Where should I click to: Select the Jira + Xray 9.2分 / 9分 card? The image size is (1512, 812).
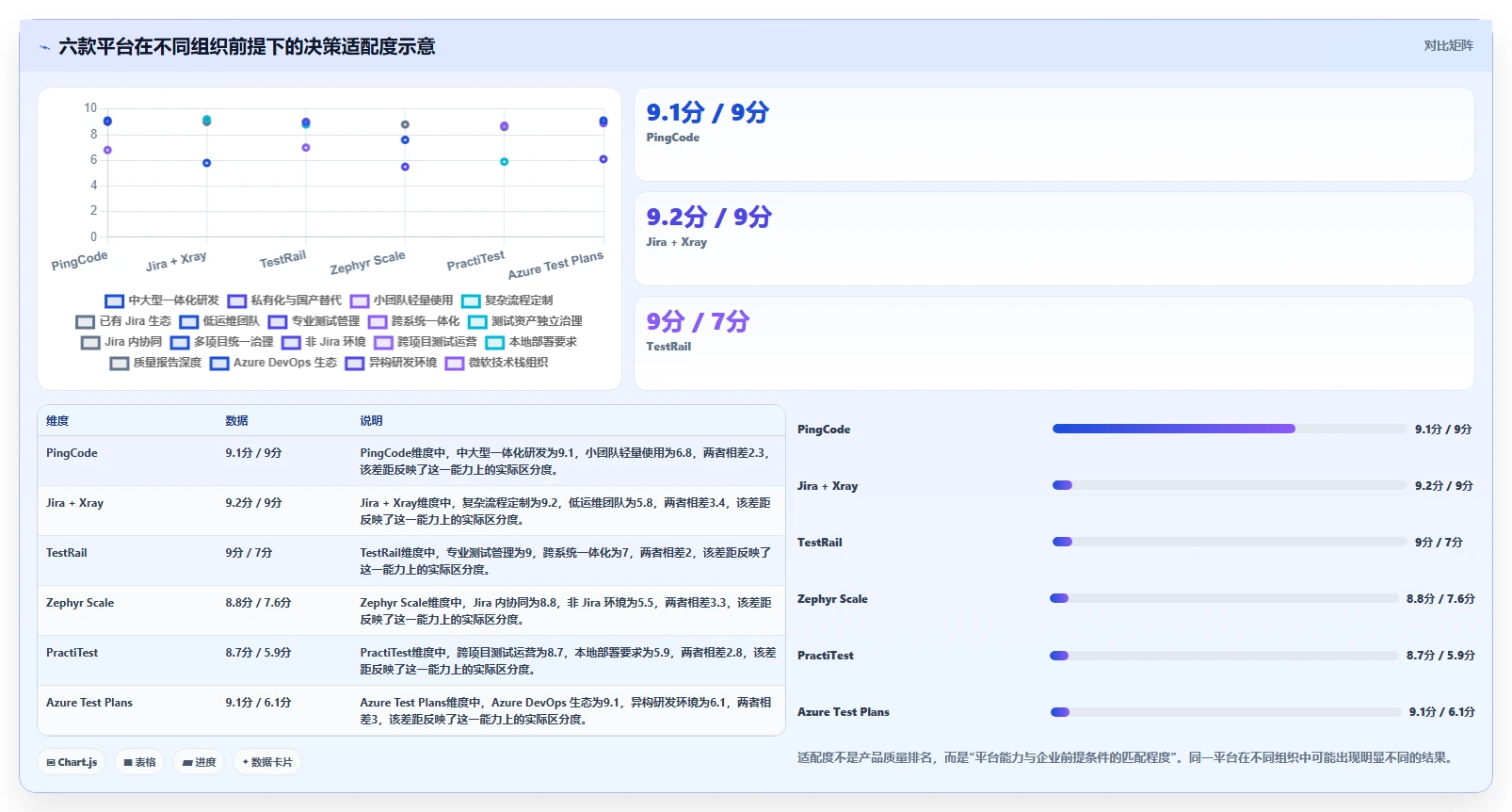point(1054,239)
